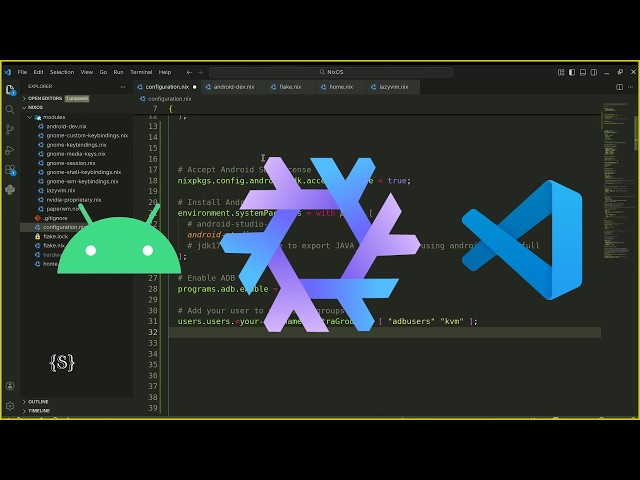Open gnome-wm-keybindings.nix in explorer
The width and height of the screenshot is (640, 480).
tap(82, 182)
